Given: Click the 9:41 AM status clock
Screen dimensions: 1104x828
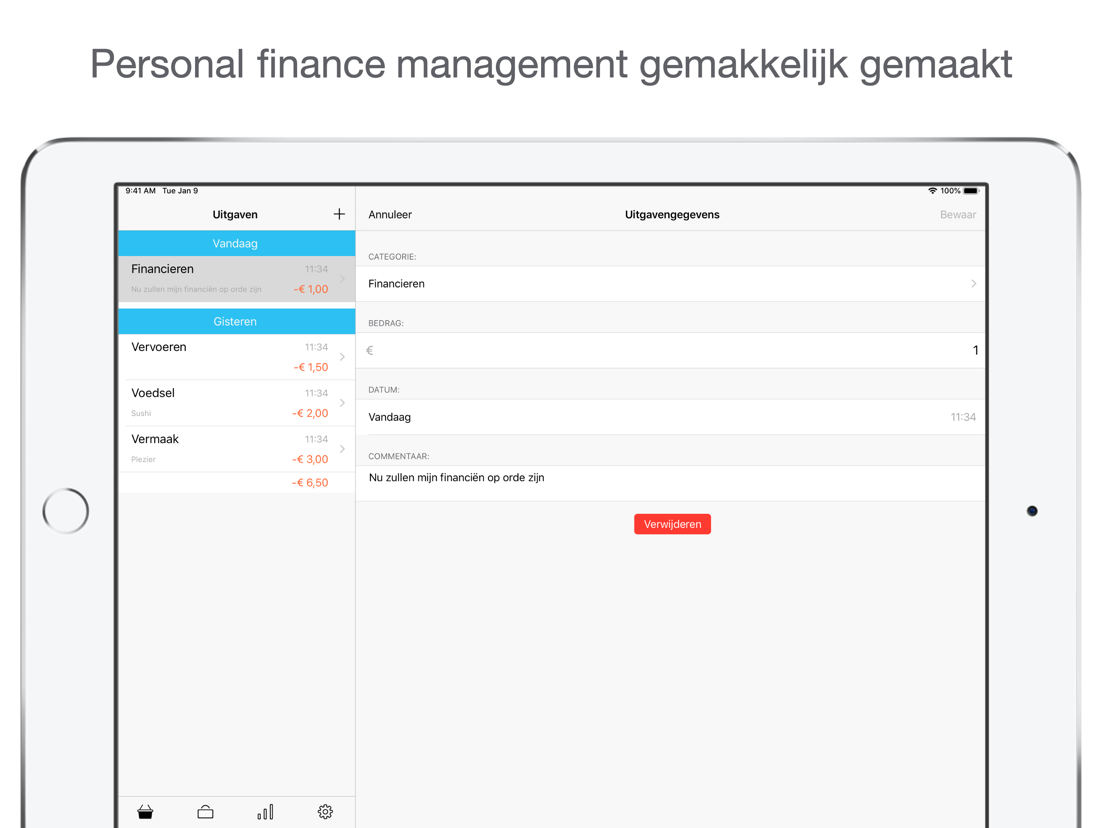Looking at the screenshot, I should pyautogui.click(x=140, y=191).
